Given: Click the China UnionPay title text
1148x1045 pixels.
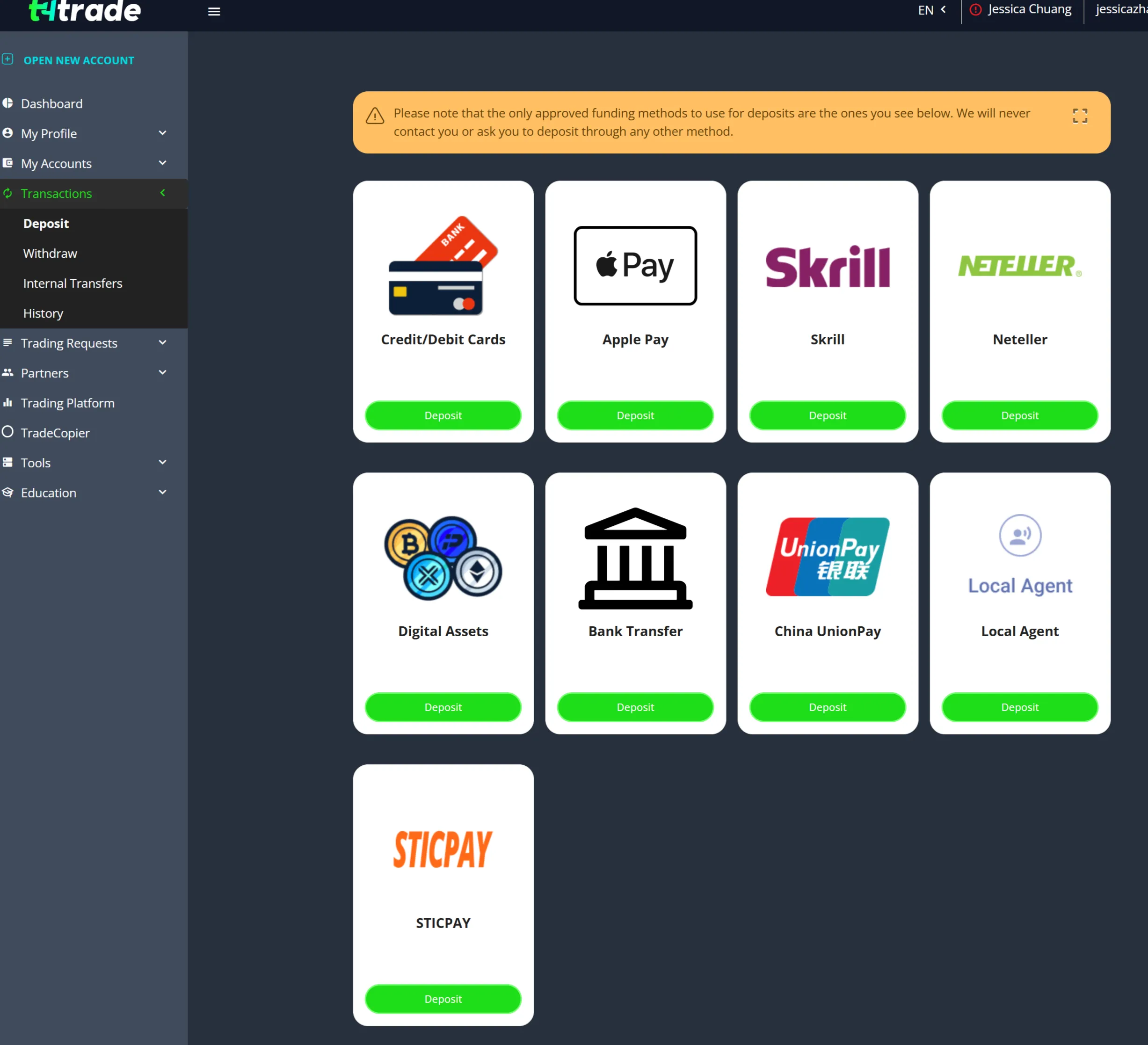Looking at the screenshot, I should [x=828, y=631].
